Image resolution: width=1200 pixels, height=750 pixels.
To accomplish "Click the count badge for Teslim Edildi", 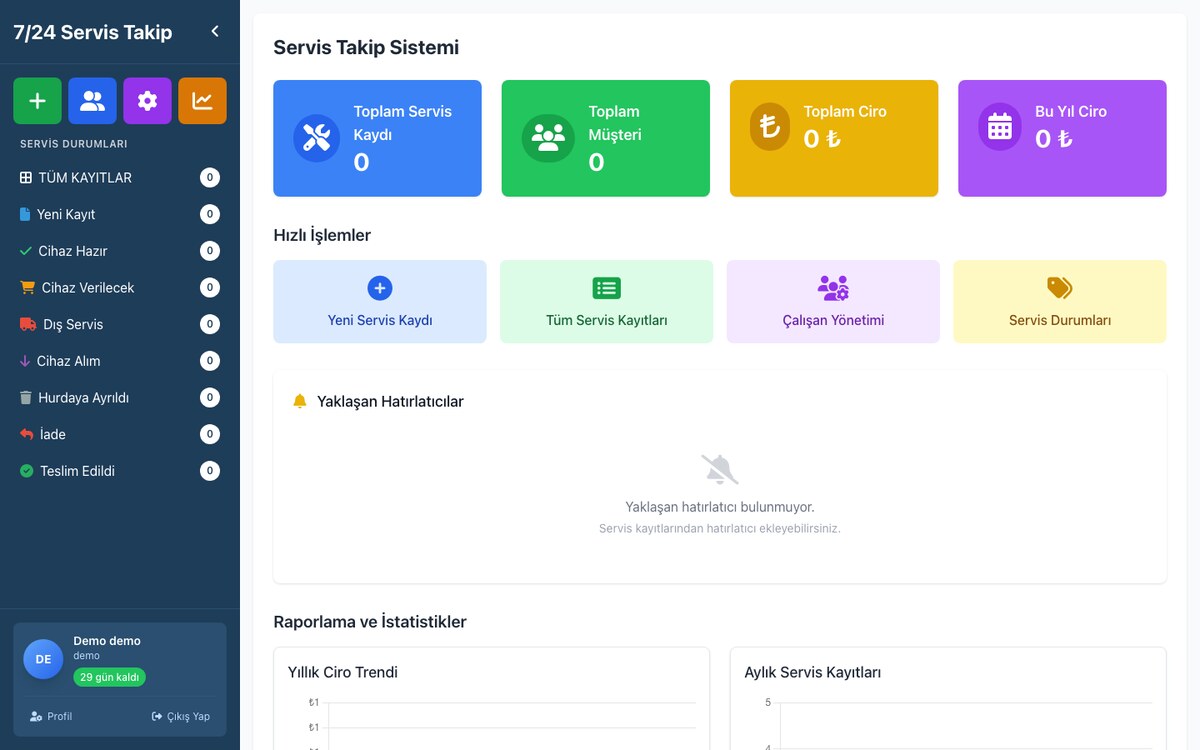I will click(x=210, y=471).
